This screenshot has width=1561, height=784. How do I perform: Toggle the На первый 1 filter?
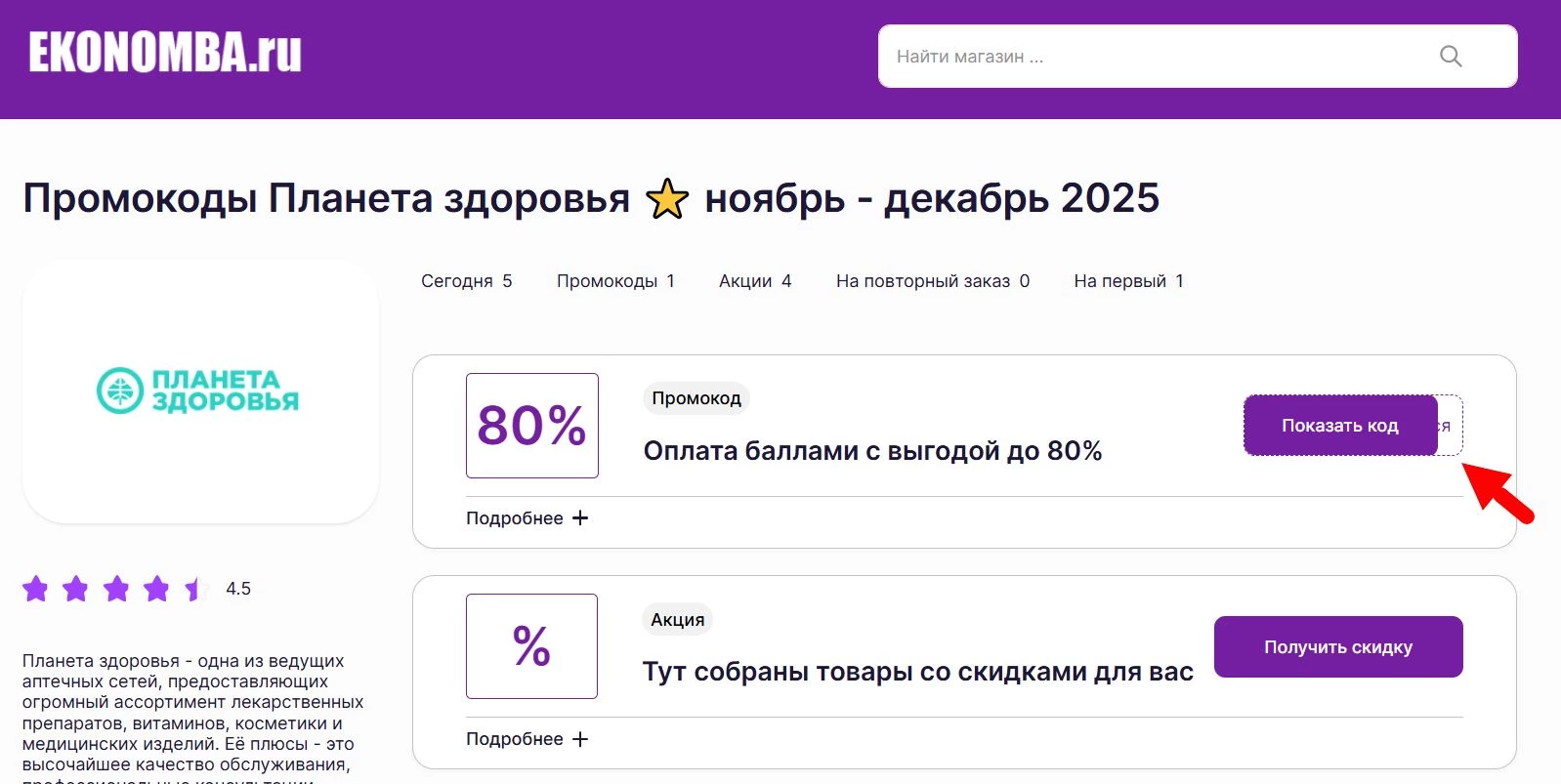coord(1127,281)
